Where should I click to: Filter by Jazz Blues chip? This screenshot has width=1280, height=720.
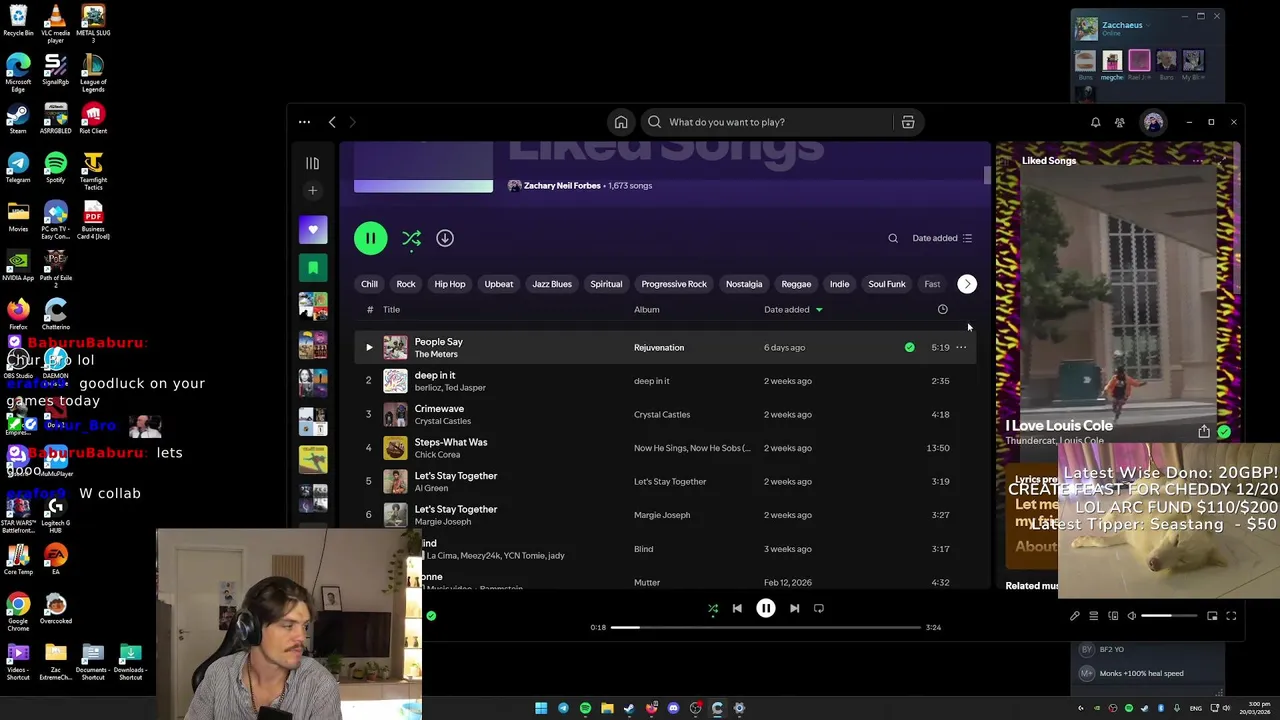552,284
